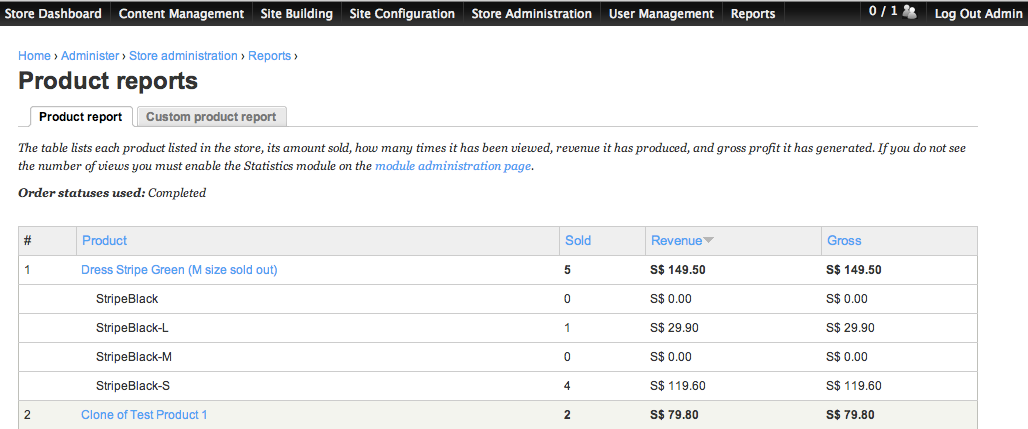This screenshot has width=1028, height=429.
Task: Open Store administration breadcrumb link
Action: [183, 56]
